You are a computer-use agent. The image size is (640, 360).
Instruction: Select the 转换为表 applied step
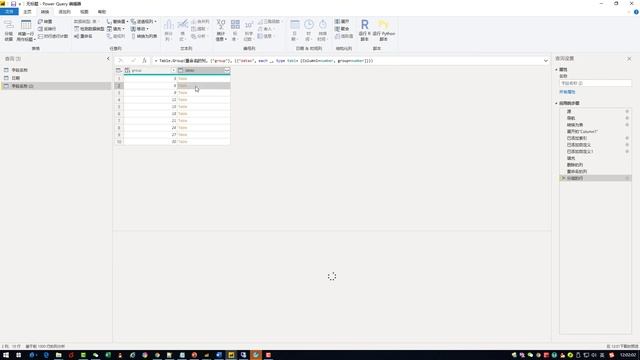[x=575, y=125]
